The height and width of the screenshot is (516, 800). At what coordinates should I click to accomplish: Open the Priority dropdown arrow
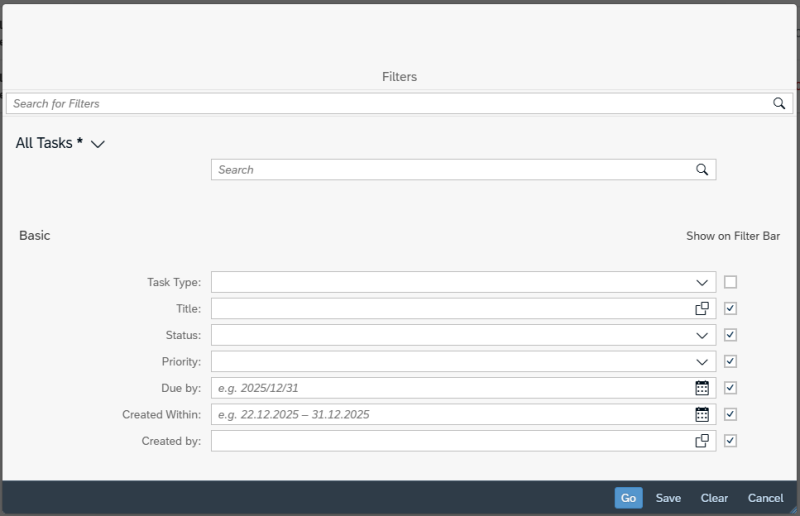coord(702,362)
